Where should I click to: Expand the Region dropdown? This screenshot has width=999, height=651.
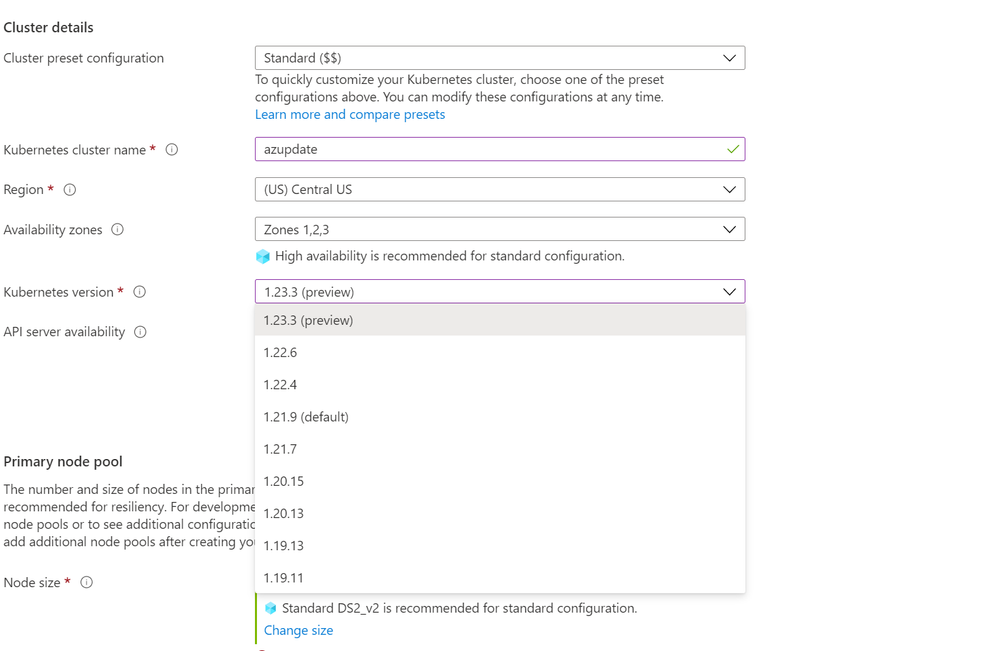pos(499,190)
